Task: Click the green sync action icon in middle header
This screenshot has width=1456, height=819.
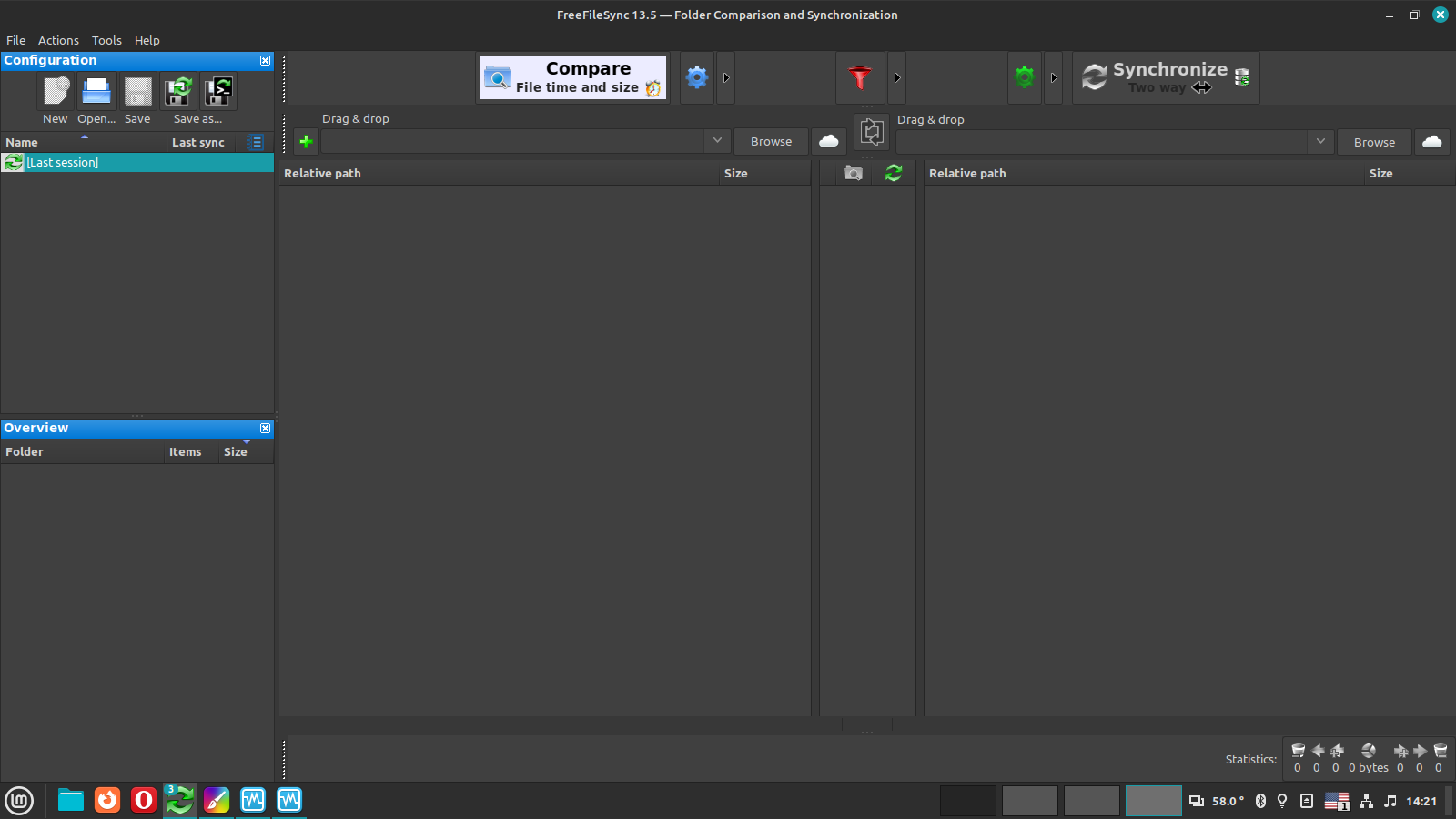Action: click(894, 173)
